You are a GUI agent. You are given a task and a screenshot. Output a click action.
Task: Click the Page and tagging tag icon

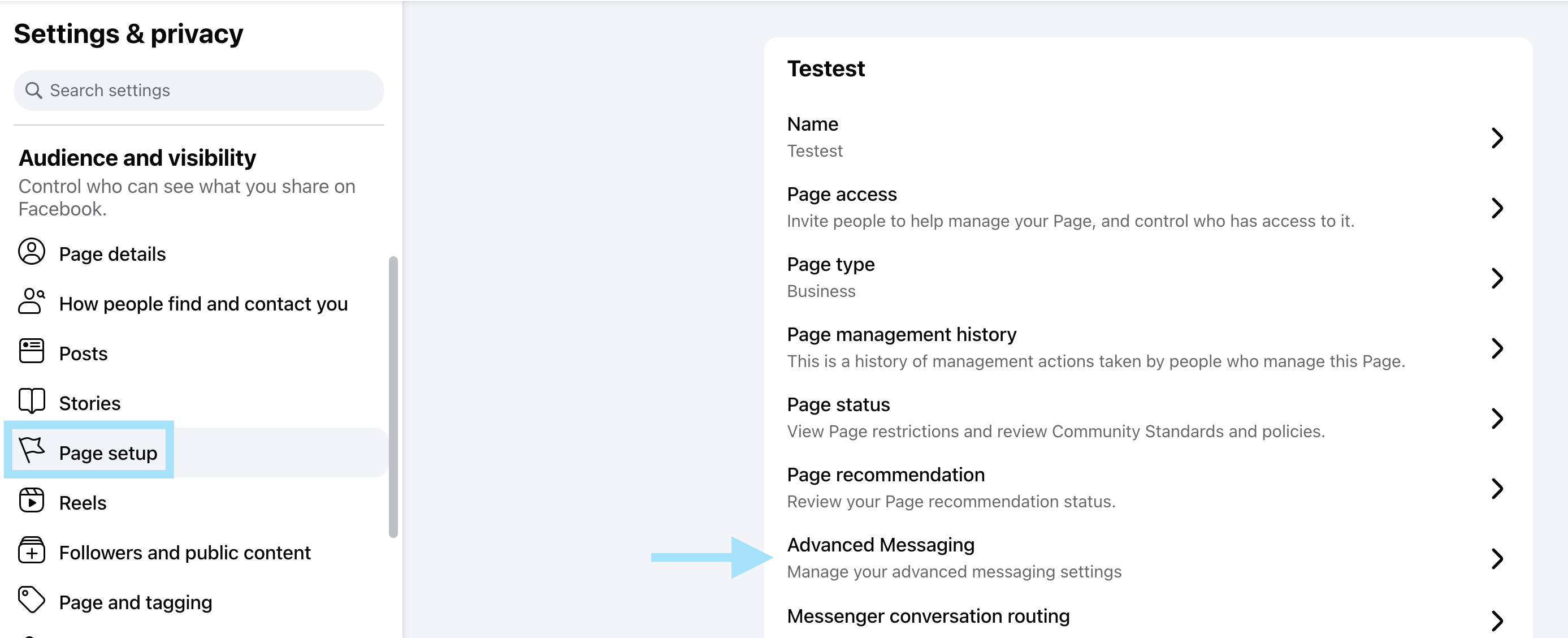(x=31, y=600)
